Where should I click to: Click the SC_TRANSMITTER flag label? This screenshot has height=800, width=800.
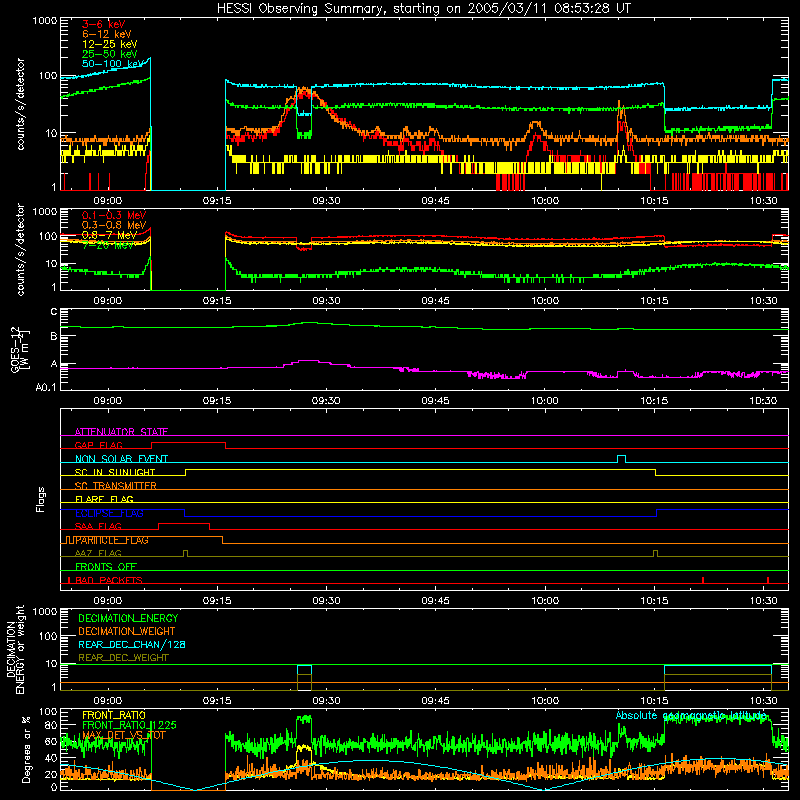click(116, 485)
